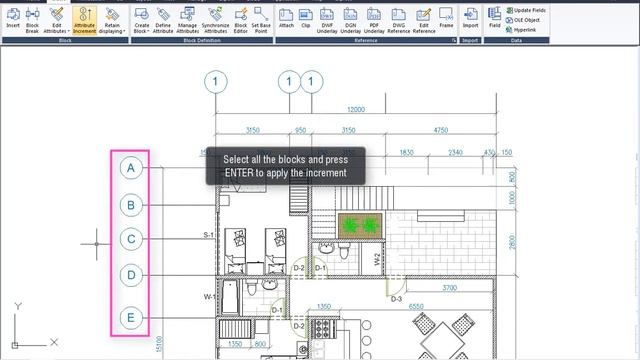
Task: Click the Insert block tool
Action: tap(13, 19)
